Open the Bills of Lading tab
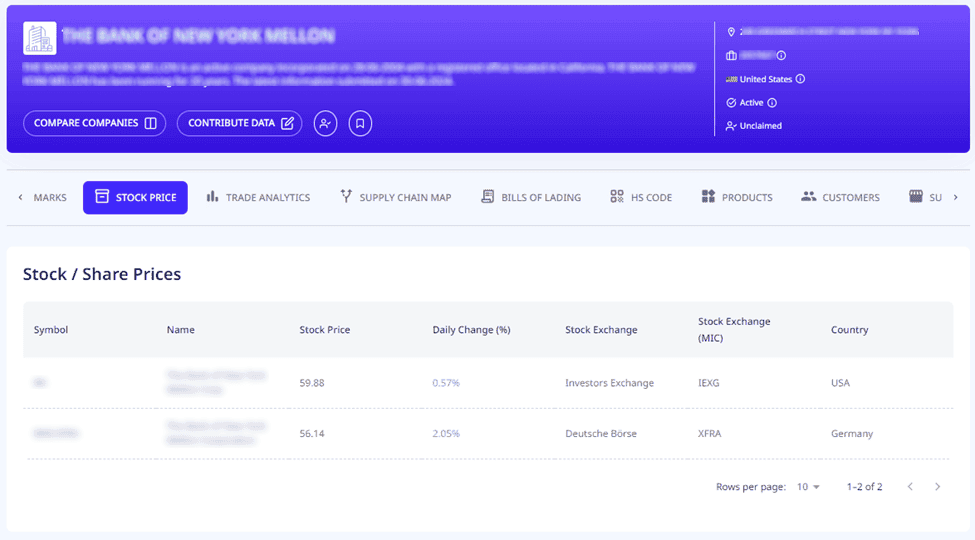This screenshot has height=540, width=975. (x=531, y=197)
